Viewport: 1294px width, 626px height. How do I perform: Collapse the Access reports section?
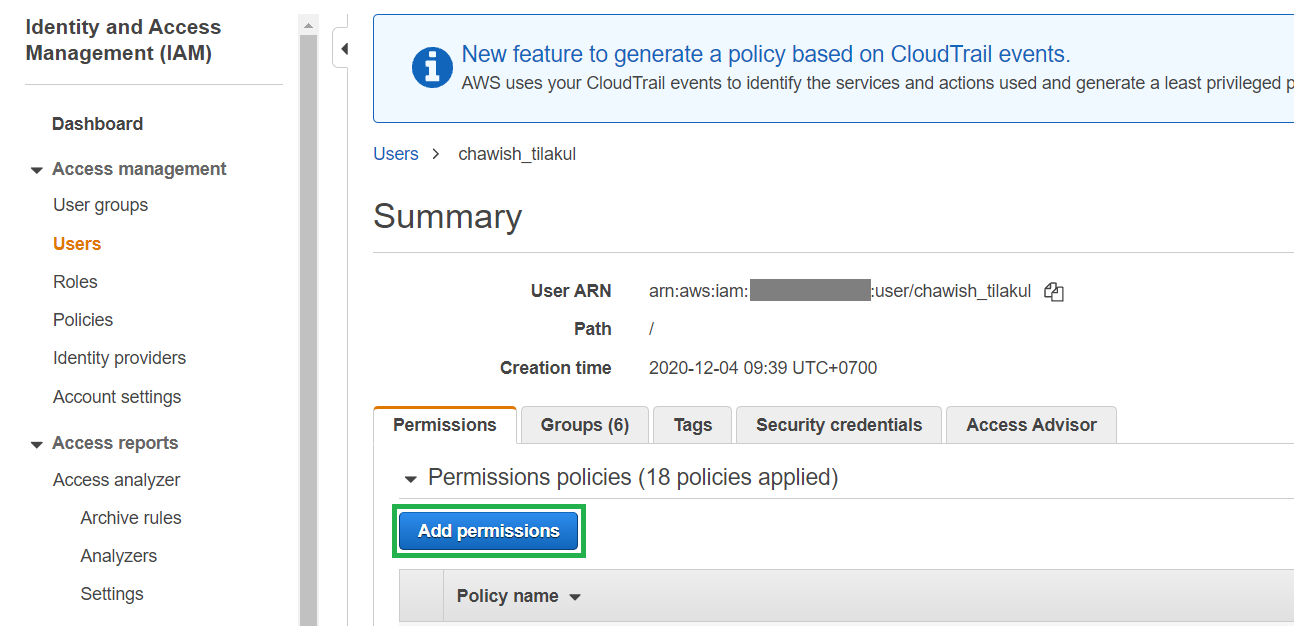(36, 443)
